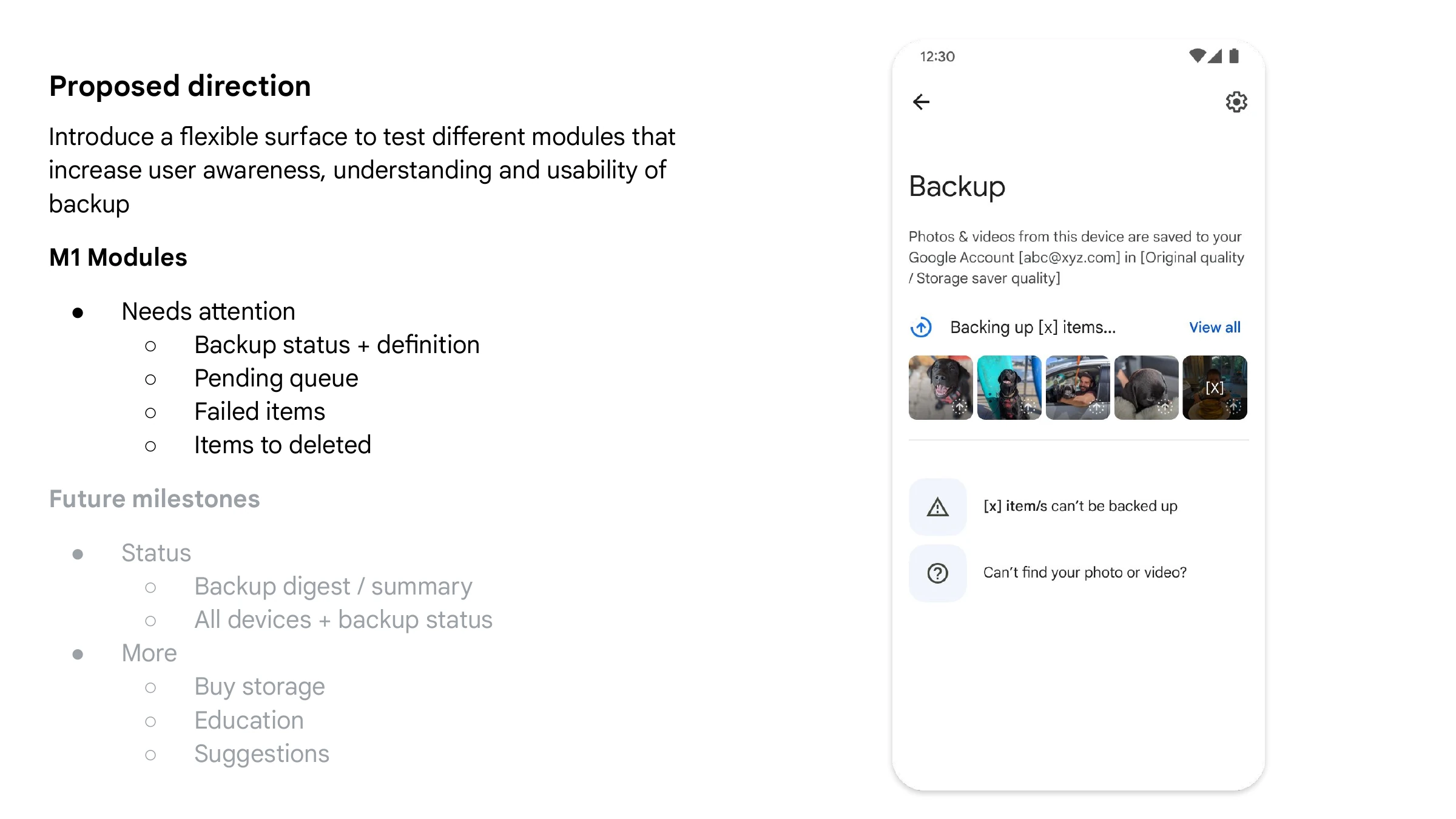Click the 12:30 clock text
The height and width of the screenshot is (819, 1456).
(x=937, y=56)
